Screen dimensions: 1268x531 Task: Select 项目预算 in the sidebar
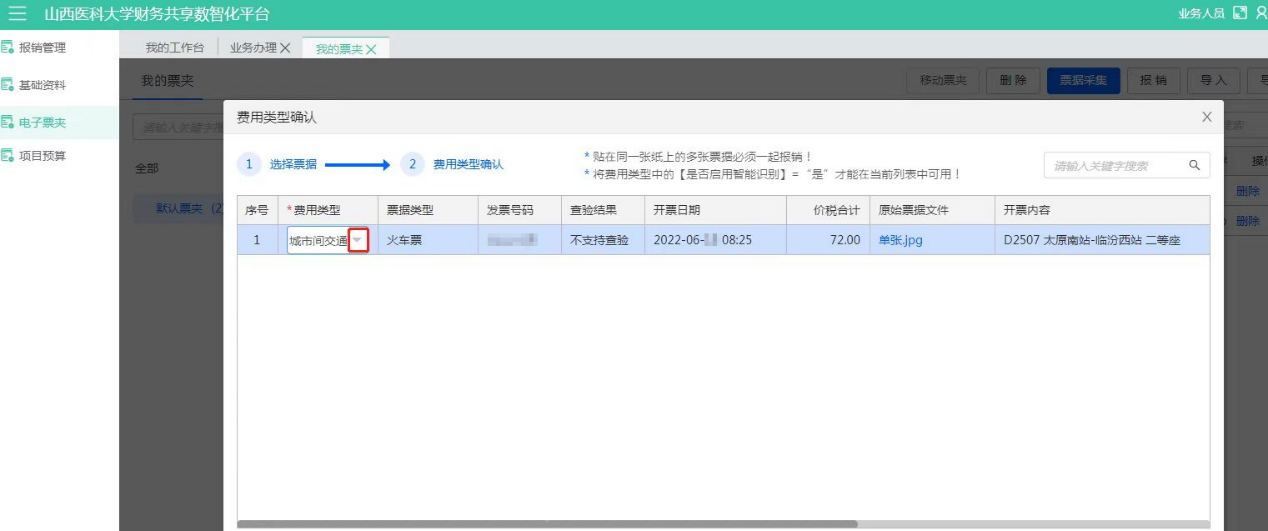(42, 156)
